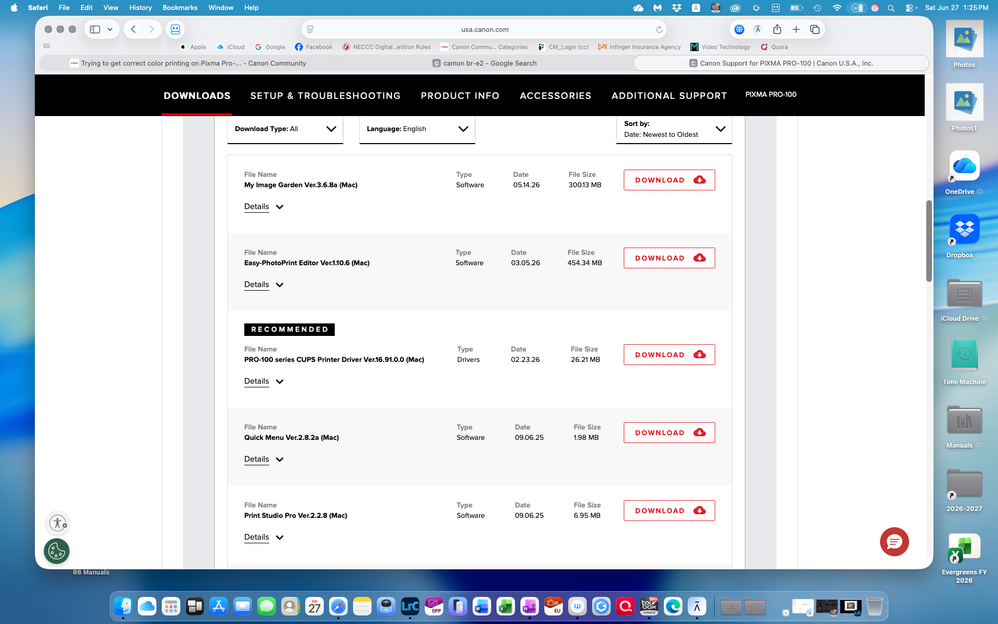Open the red live chat bubble
Screen dimensions: 998x624
click(x=894, y=542)
